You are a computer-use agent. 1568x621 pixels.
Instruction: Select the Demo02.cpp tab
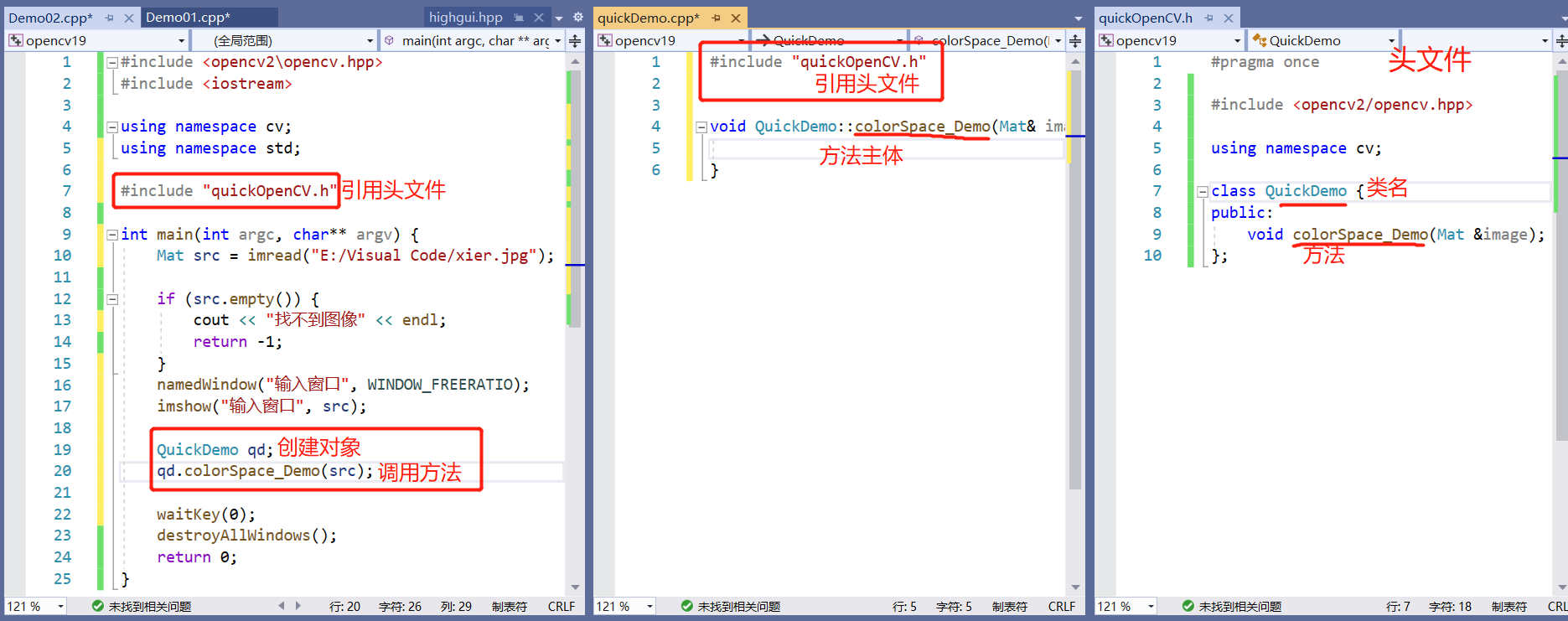[50, 18]
